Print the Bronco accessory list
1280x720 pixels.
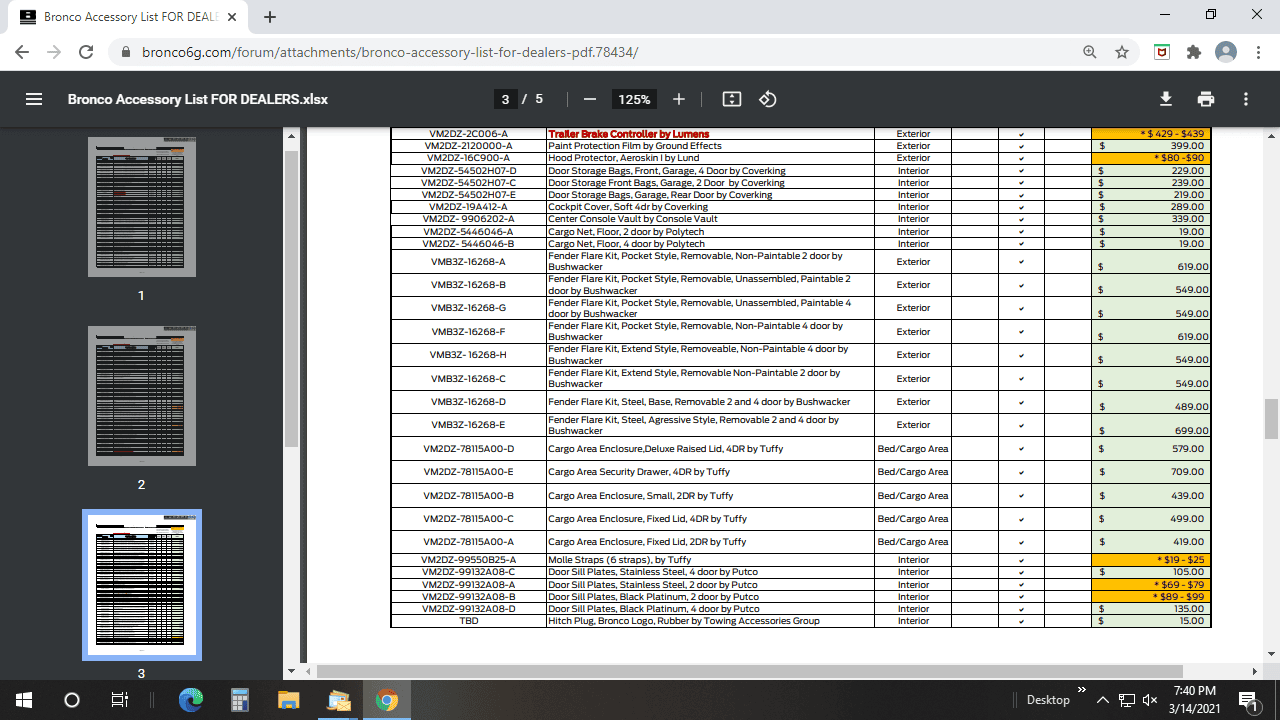[x=1206, y=99]
